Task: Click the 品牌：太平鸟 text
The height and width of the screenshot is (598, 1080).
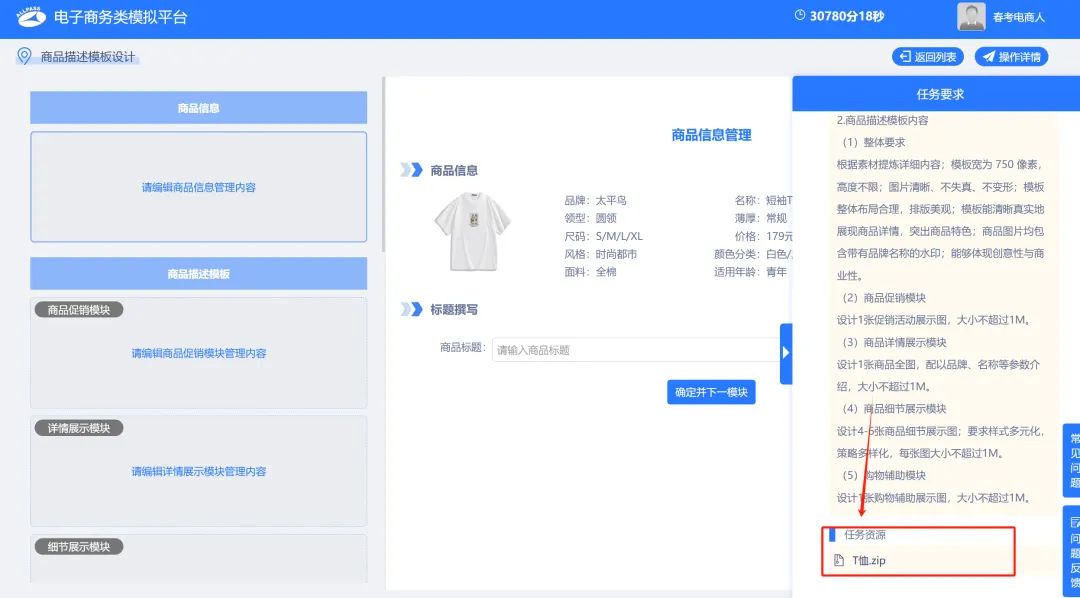Action: (x=595, y=200)
